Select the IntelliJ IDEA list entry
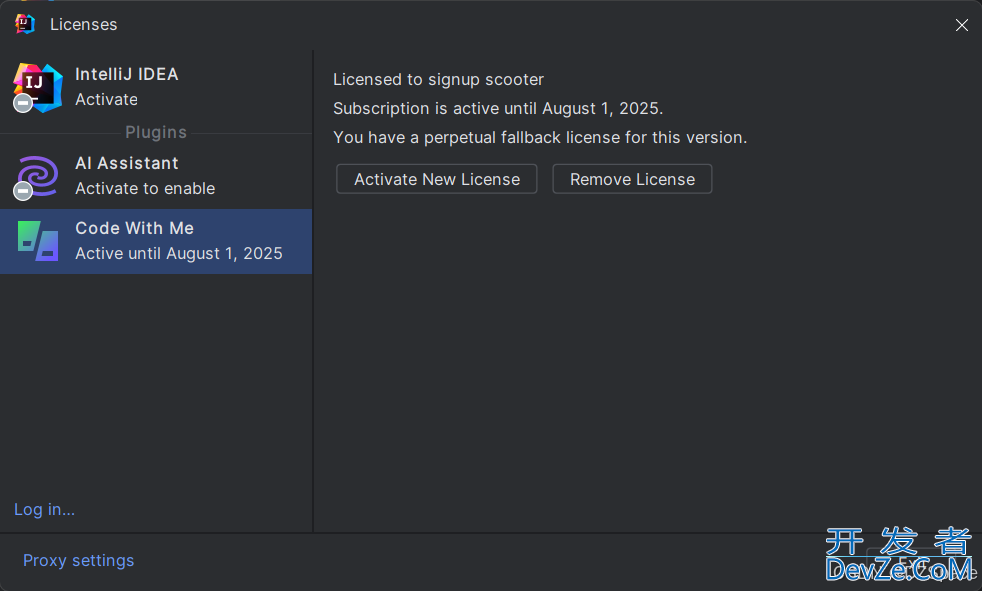The height and width of the screenshot is (591, 982). [x=156, y=87]
